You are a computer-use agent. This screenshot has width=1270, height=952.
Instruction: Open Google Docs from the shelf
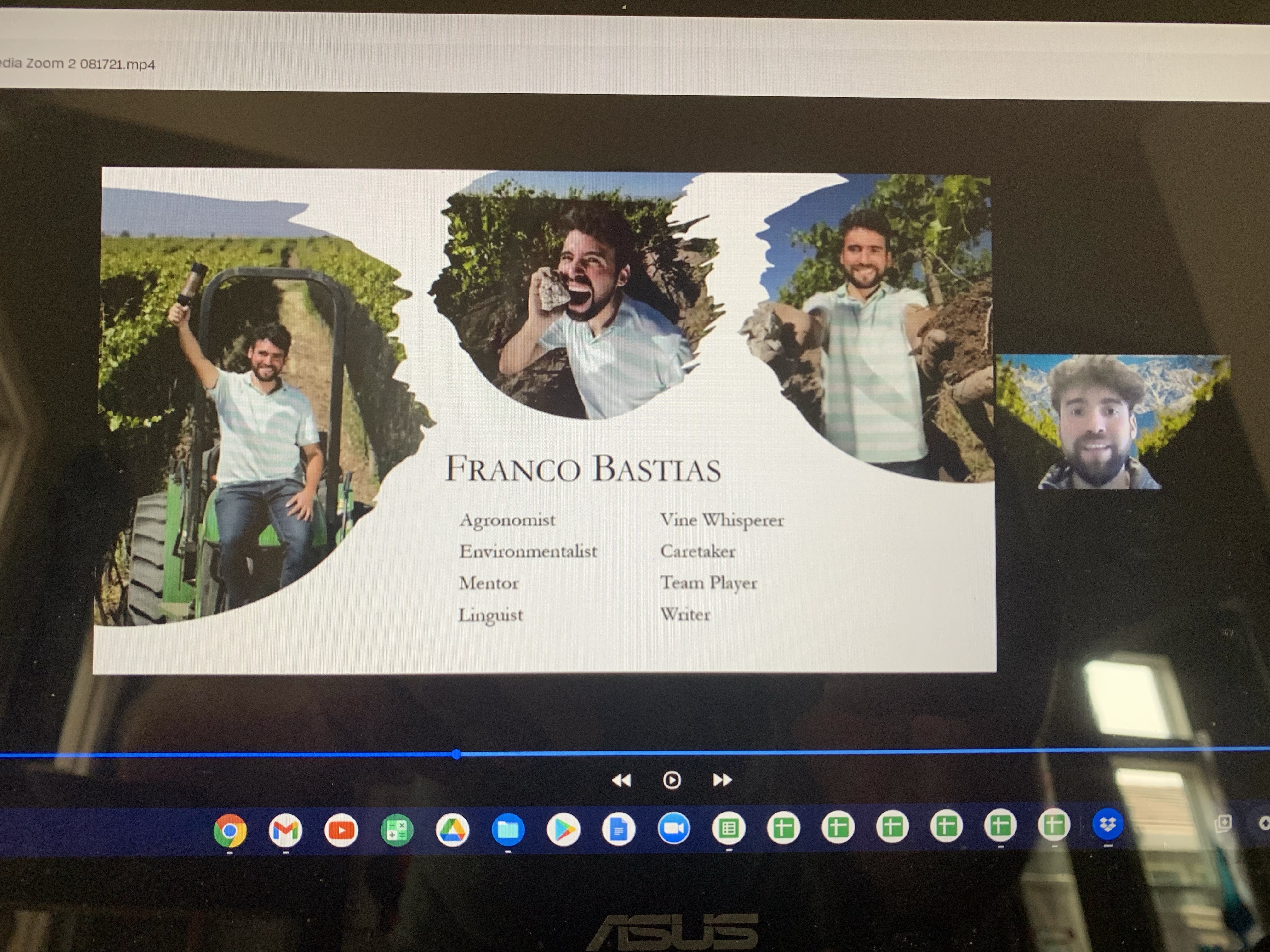[x=618, y=829]
